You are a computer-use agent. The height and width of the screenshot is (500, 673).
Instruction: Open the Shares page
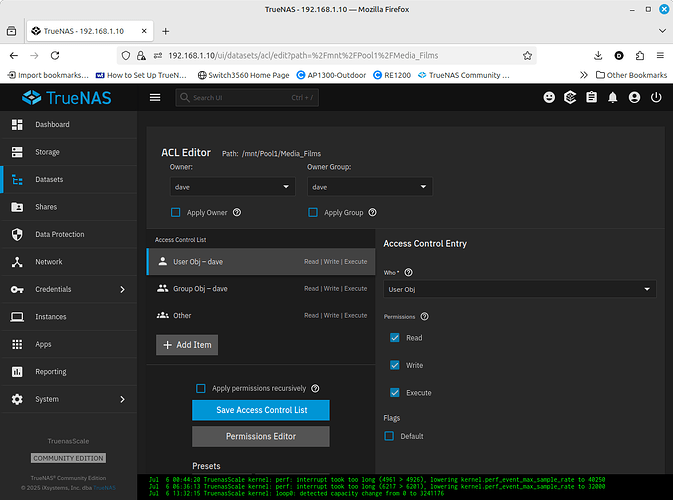[69, 207]
